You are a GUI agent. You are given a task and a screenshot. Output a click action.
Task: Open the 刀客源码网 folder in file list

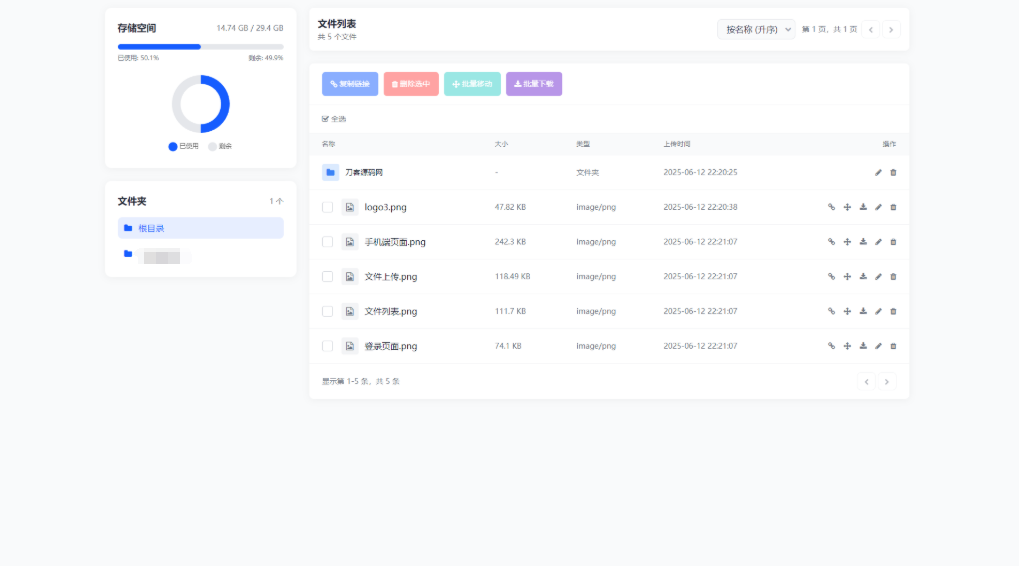tap(364, 172)
